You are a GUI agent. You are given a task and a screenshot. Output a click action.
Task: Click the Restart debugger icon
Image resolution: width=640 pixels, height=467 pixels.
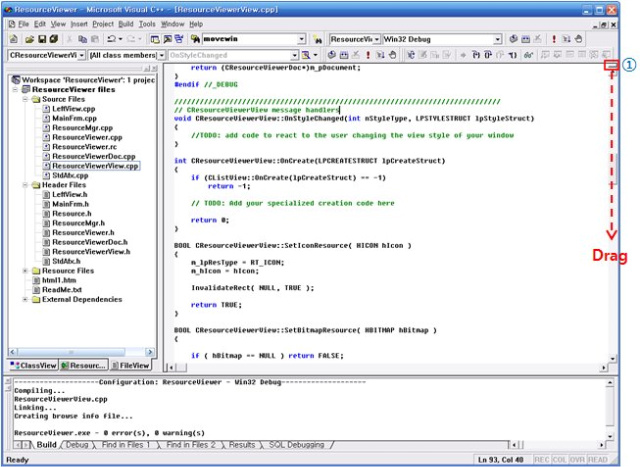click(x=411, y=55)
